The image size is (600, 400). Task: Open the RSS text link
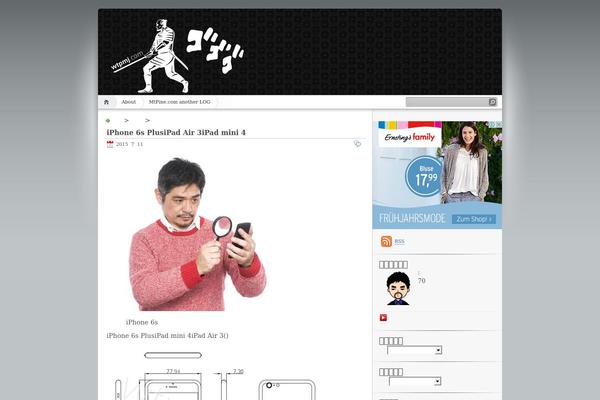(399, 242)
